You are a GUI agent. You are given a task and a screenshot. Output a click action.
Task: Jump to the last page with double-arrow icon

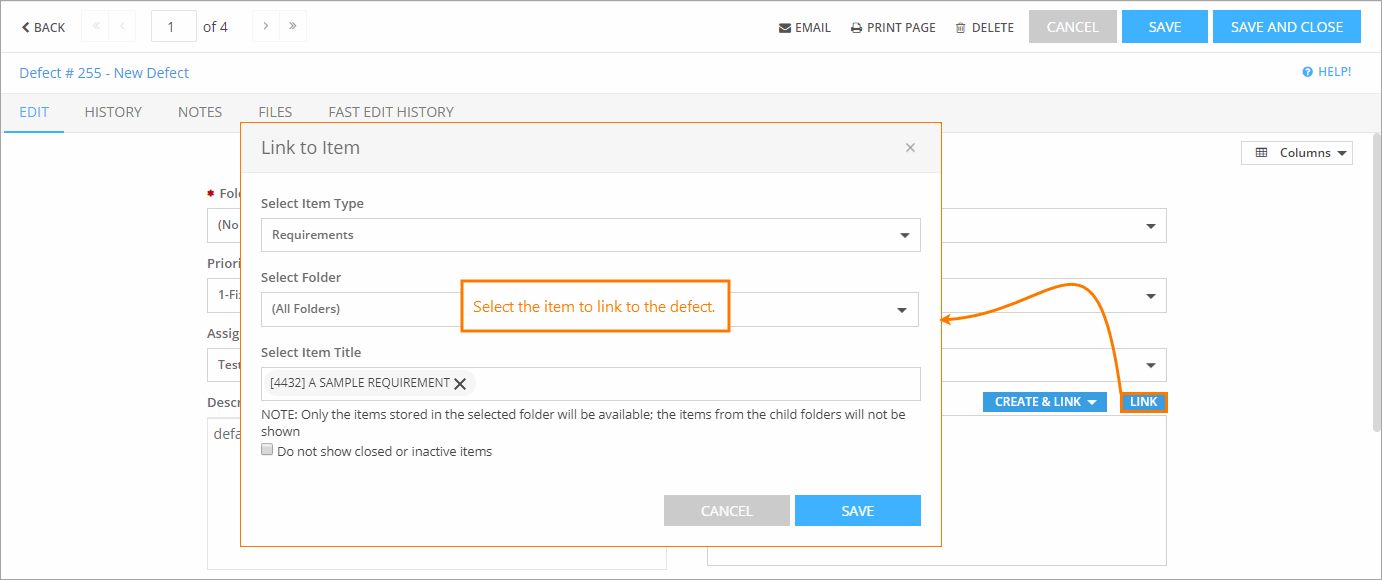pyautogui.click(x=291, y=26)
